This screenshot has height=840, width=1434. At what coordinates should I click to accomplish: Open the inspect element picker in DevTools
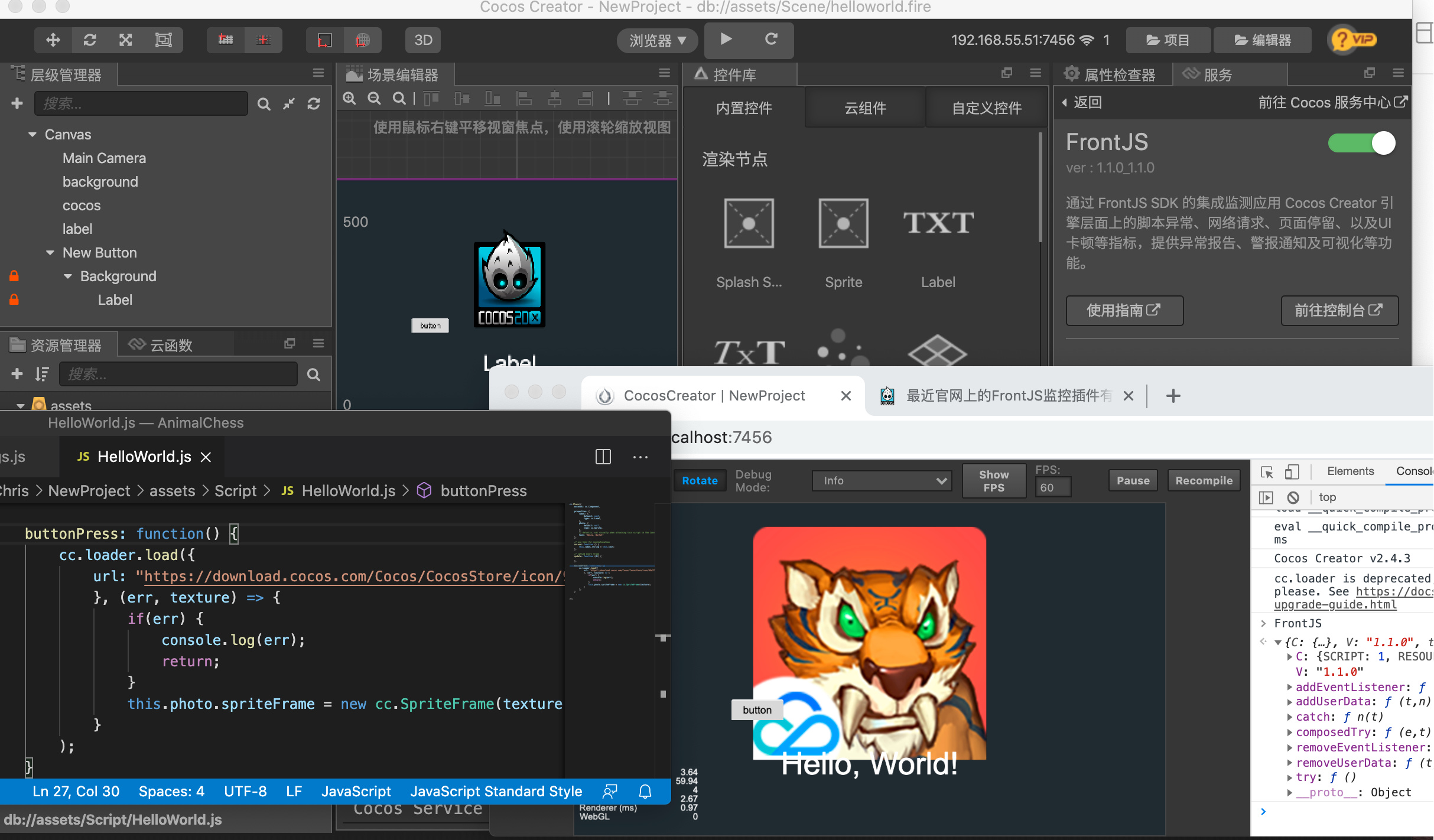coord(1267,471)
